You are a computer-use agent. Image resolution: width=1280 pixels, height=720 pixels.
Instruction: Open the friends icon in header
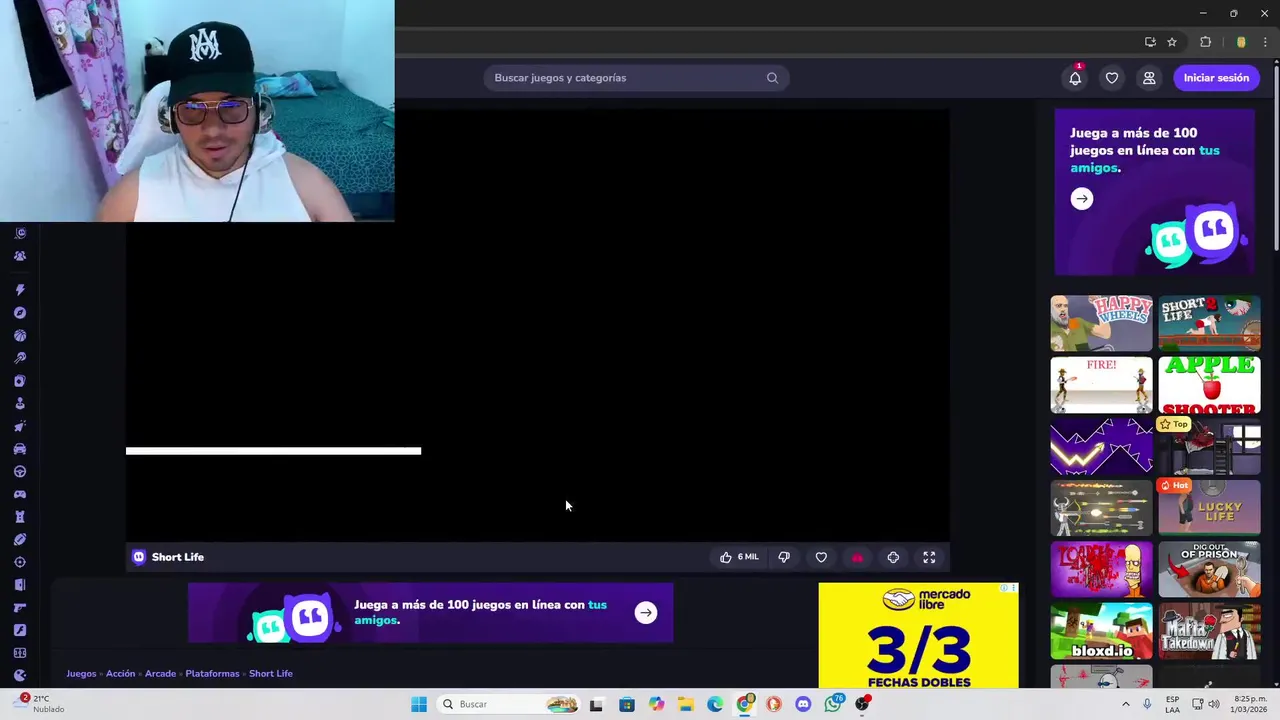(1149, 78)
